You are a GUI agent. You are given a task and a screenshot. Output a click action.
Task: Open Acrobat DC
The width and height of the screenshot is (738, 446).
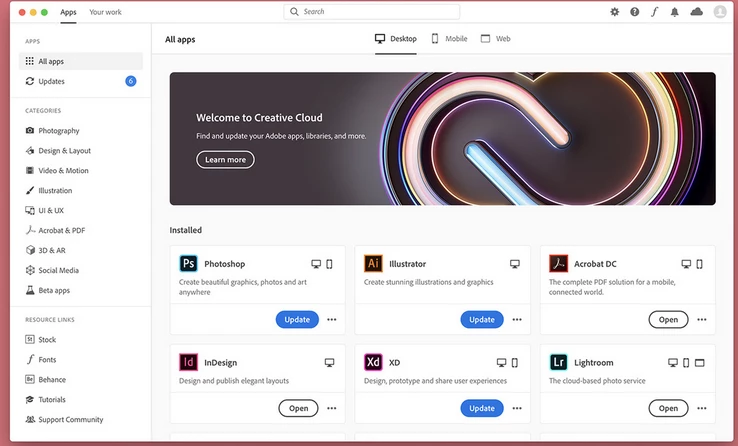(668, 319)
